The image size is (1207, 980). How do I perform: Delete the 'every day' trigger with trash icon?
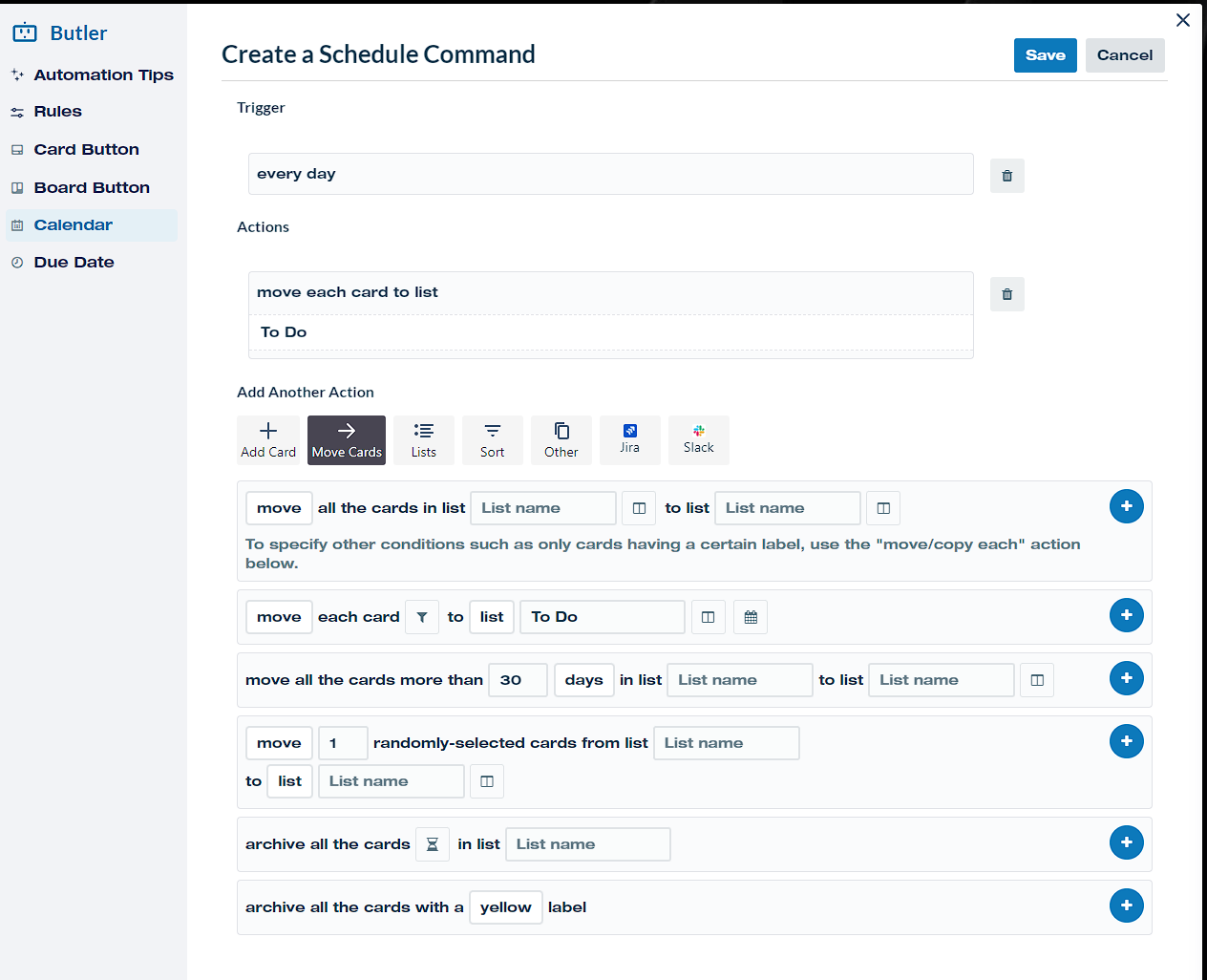tap(1006, 176)
